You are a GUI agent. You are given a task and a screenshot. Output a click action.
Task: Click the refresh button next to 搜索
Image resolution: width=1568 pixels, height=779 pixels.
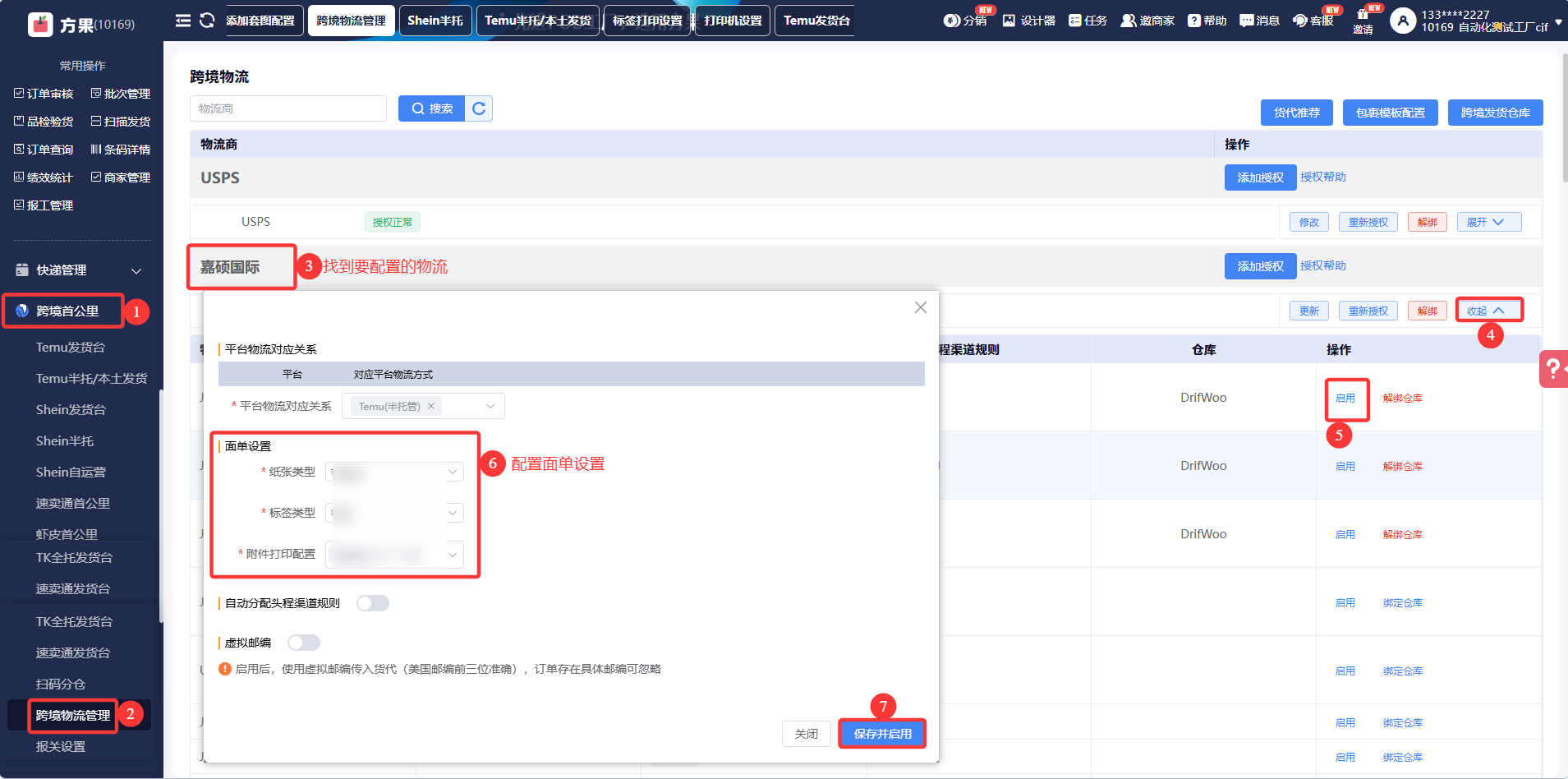coord(479,108)
